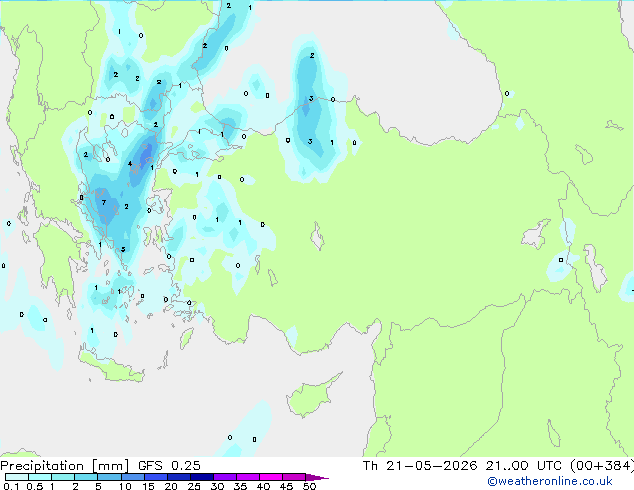Select the 2–5 mm legend color swatch
The height and width of the screenshot is (490, 634).
point(86,477)
